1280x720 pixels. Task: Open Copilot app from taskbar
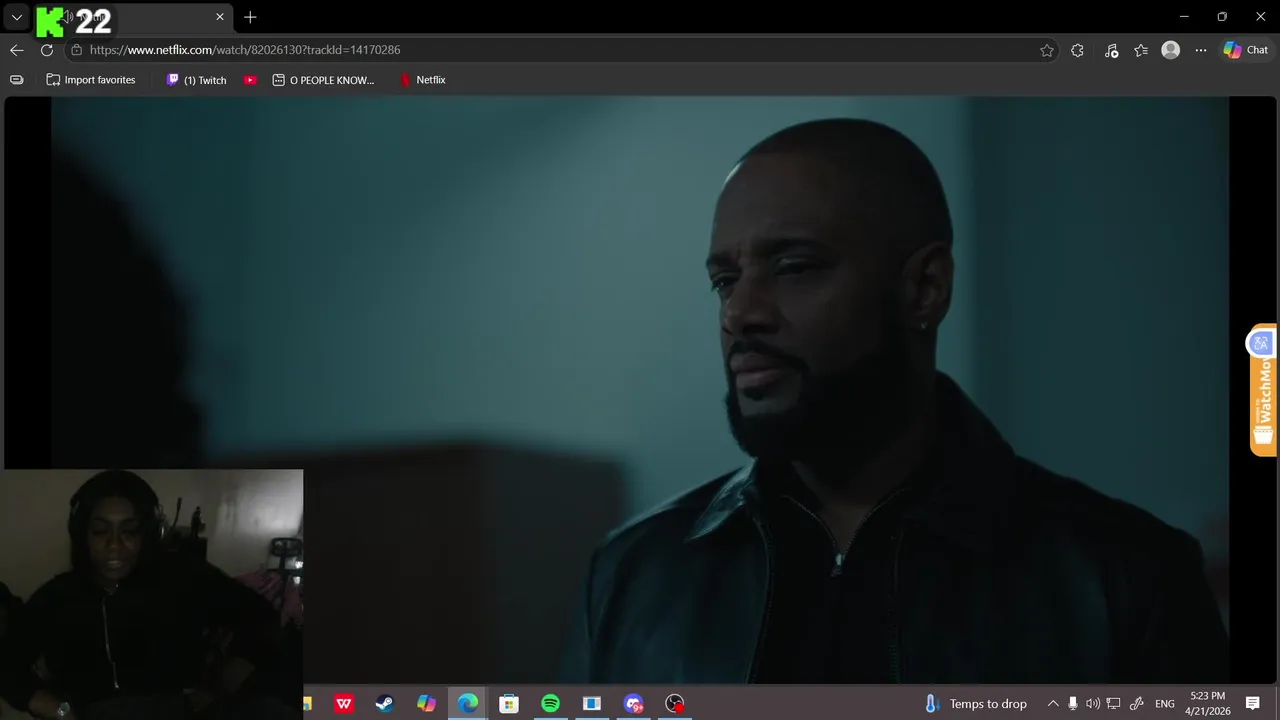pos(426,704)
